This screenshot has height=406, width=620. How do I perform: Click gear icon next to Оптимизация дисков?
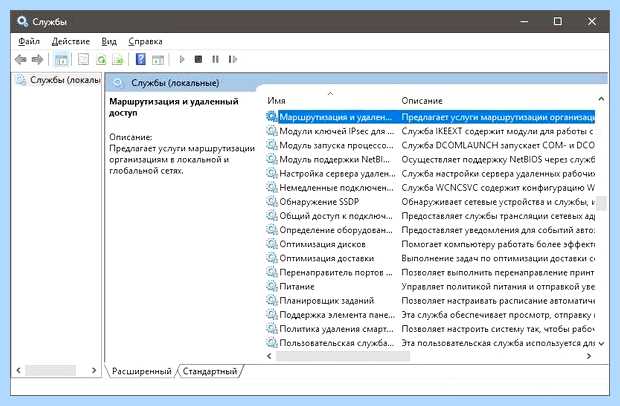click(272, 244)
